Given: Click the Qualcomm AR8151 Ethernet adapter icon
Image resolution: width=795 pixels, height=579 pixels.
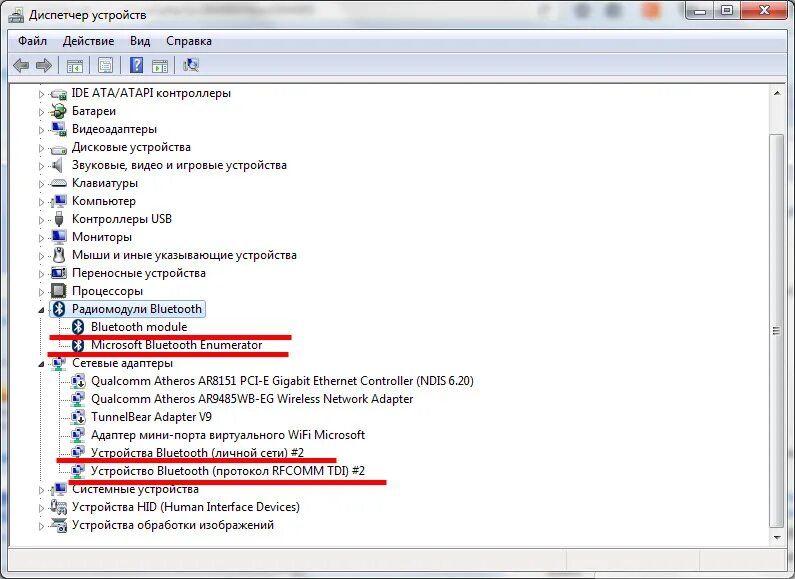Looking at the screenshot, I should coord(78,381).
